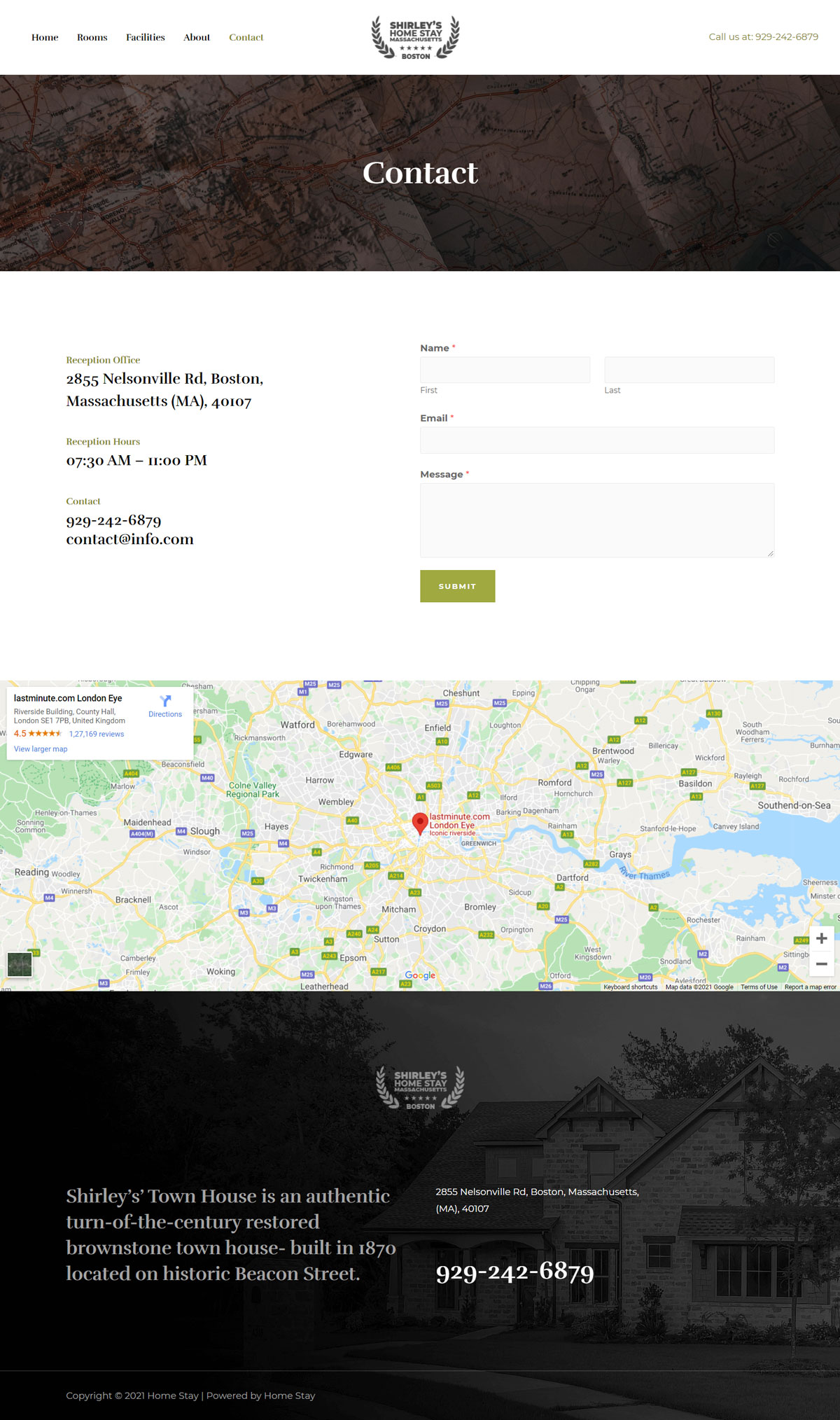This screenshot has width=840, height=1420.
Task: Open Report a map error link
Action: click(x=810, y=987)
